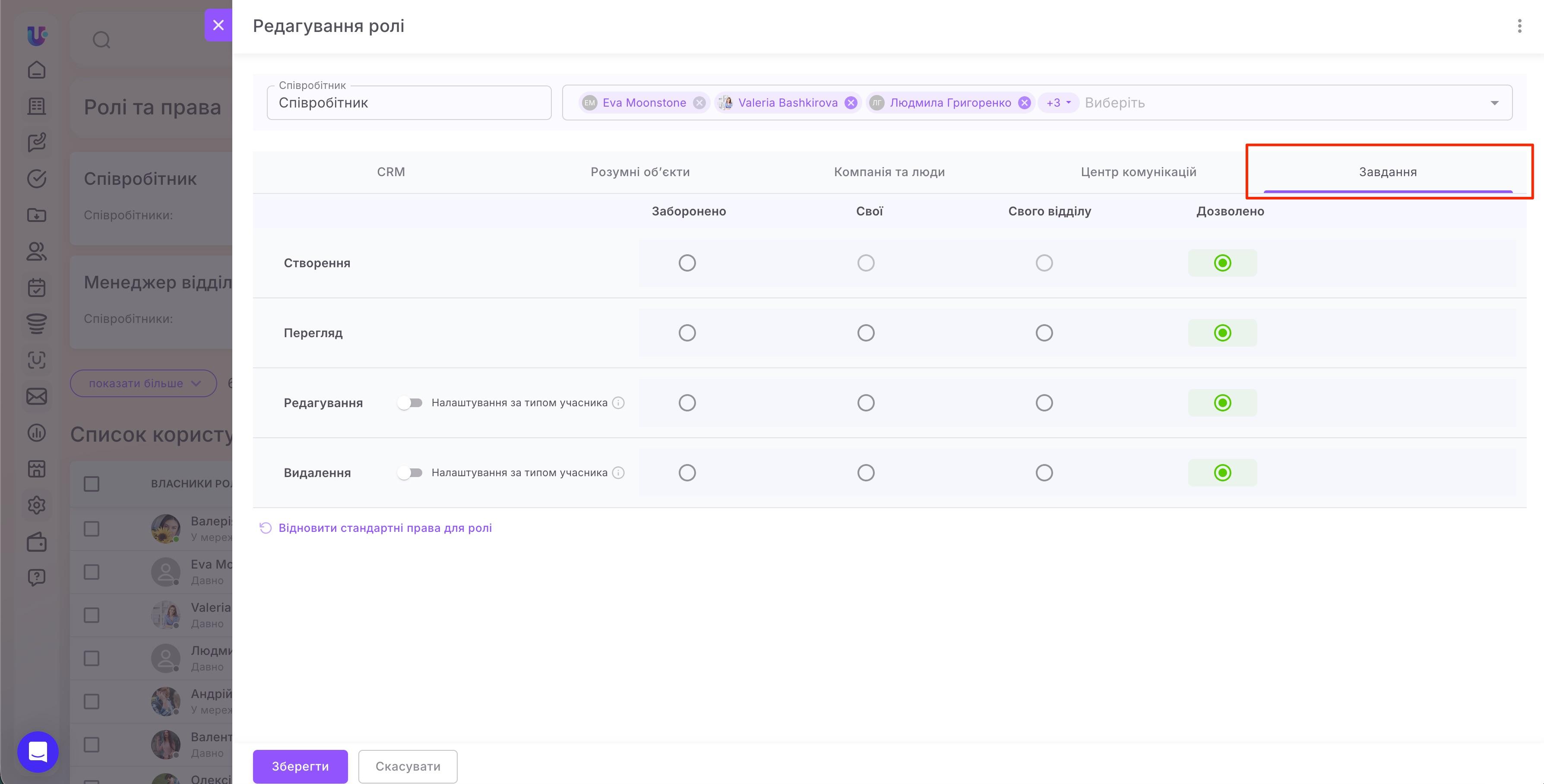
Task: Toggle participant-type setting for Видалення
Action: tap(410, 473)
